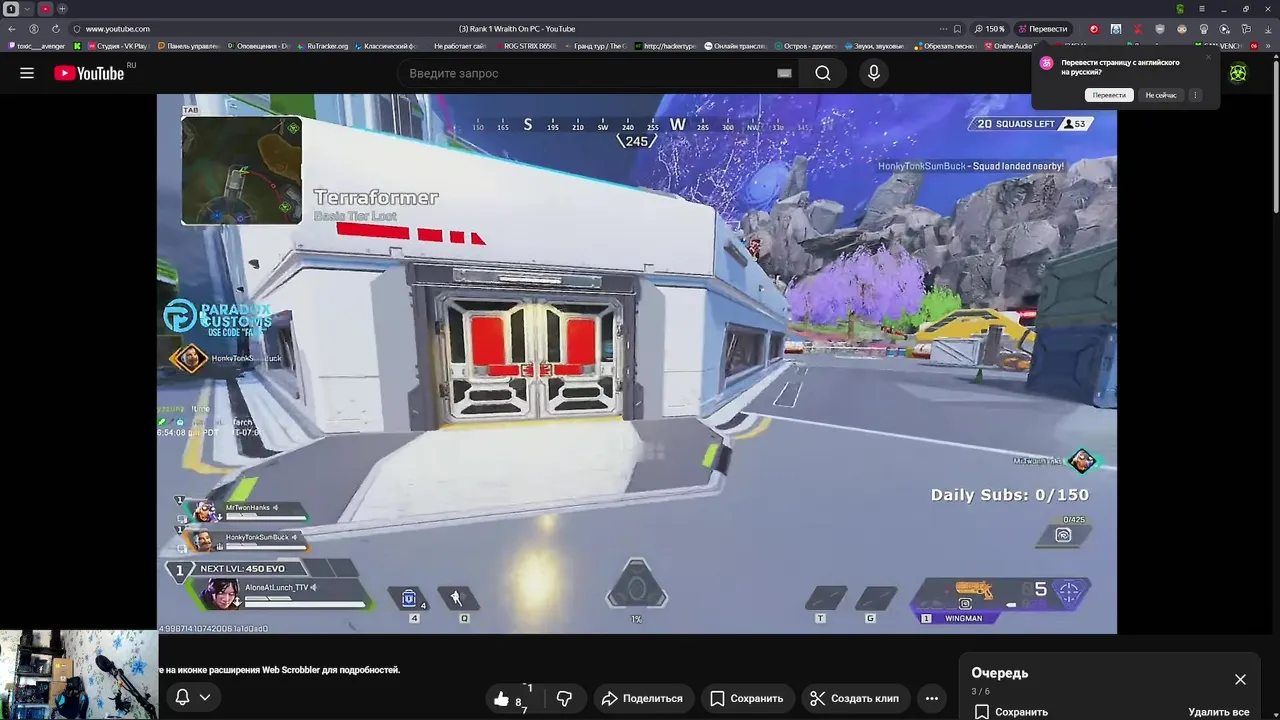
Task: Open the Обрезать песню bookmark
Action: coord(944,46)
